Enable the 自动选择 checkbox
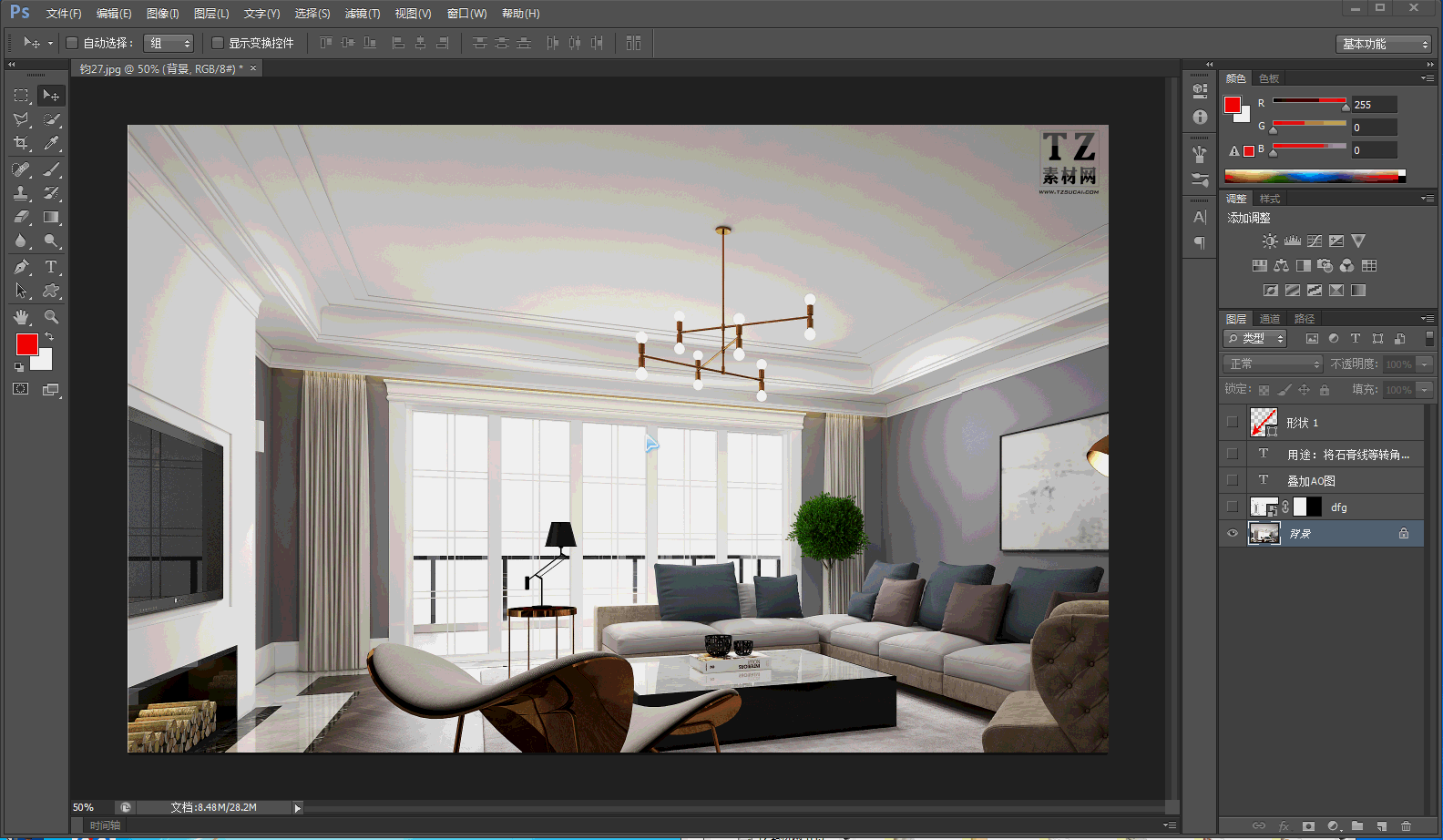The height and width of the screenshot is (840, 1443). point(72,43)
